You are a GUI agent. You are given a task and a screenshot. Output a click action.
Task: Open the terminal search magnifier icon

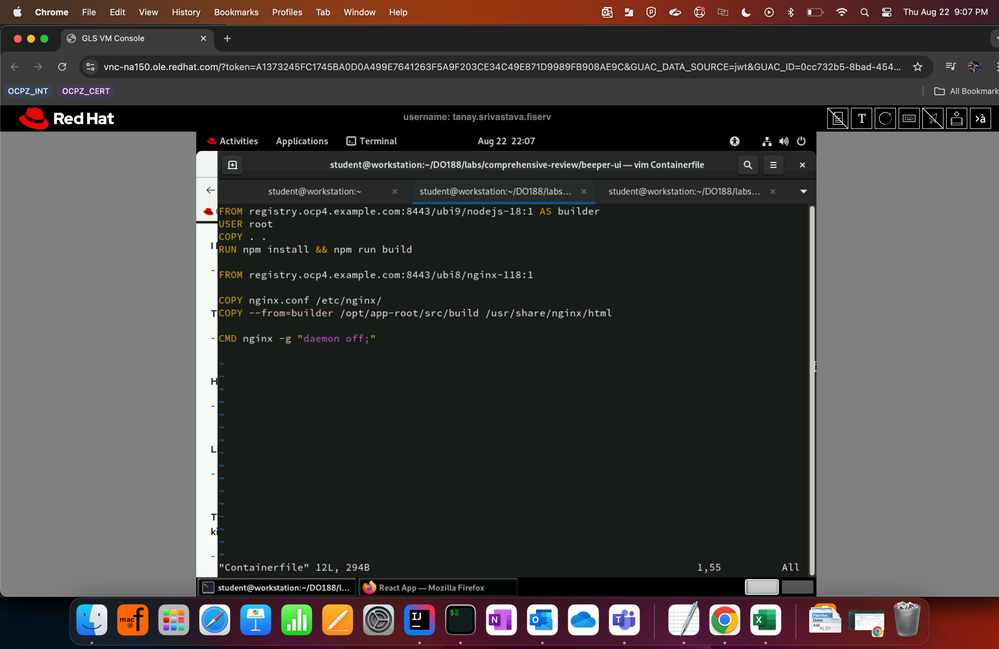point(748,165)
